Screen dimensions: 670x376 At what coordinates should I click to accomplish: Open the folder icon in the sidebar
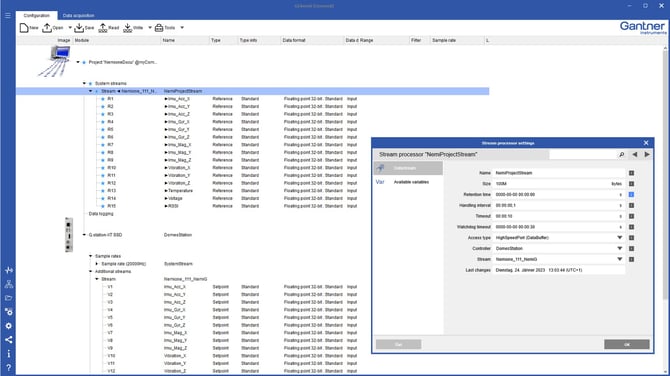pyautogui.click(x=9, y=298)
